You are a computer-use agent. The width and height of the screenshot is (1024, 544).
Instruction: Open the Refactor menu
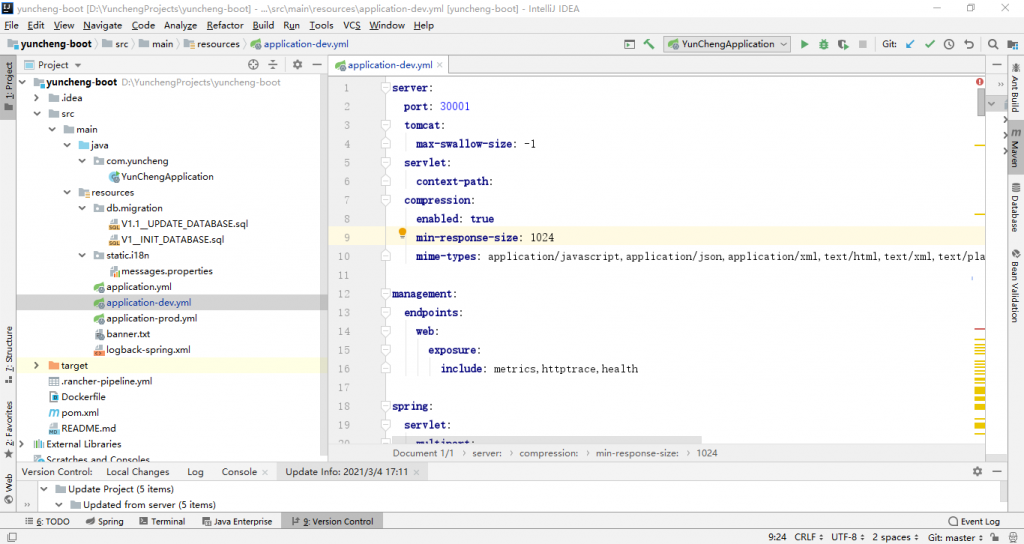point(225,25)
